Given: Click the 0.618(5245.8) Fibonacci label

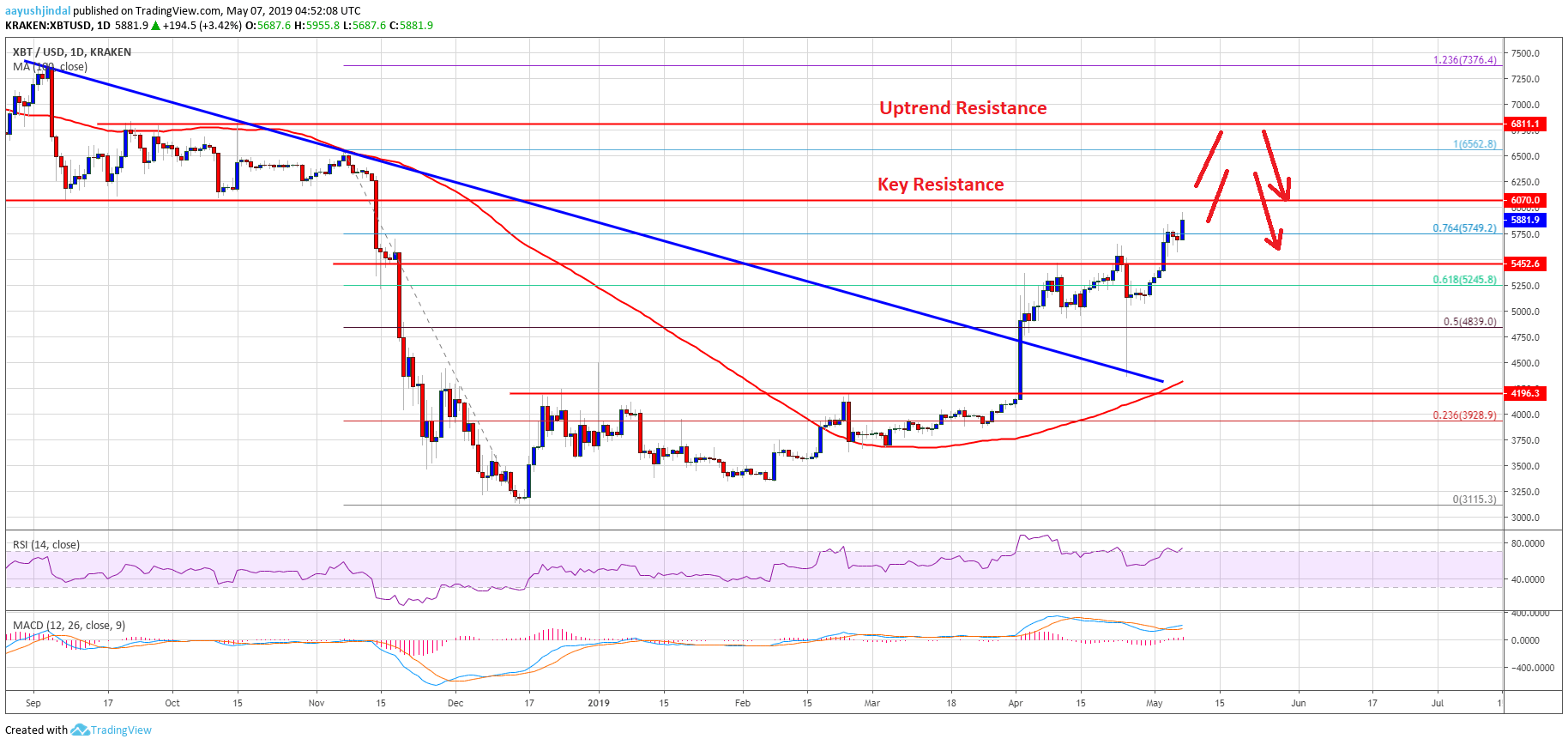Looking at the screenshot, I should pos(1465,280).
